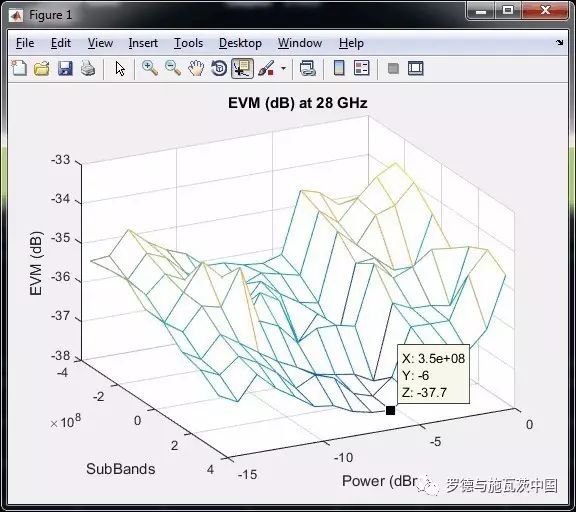Hide plot tools with gray square icon
This screenshot has height=512, width=576.
(393, 68)
